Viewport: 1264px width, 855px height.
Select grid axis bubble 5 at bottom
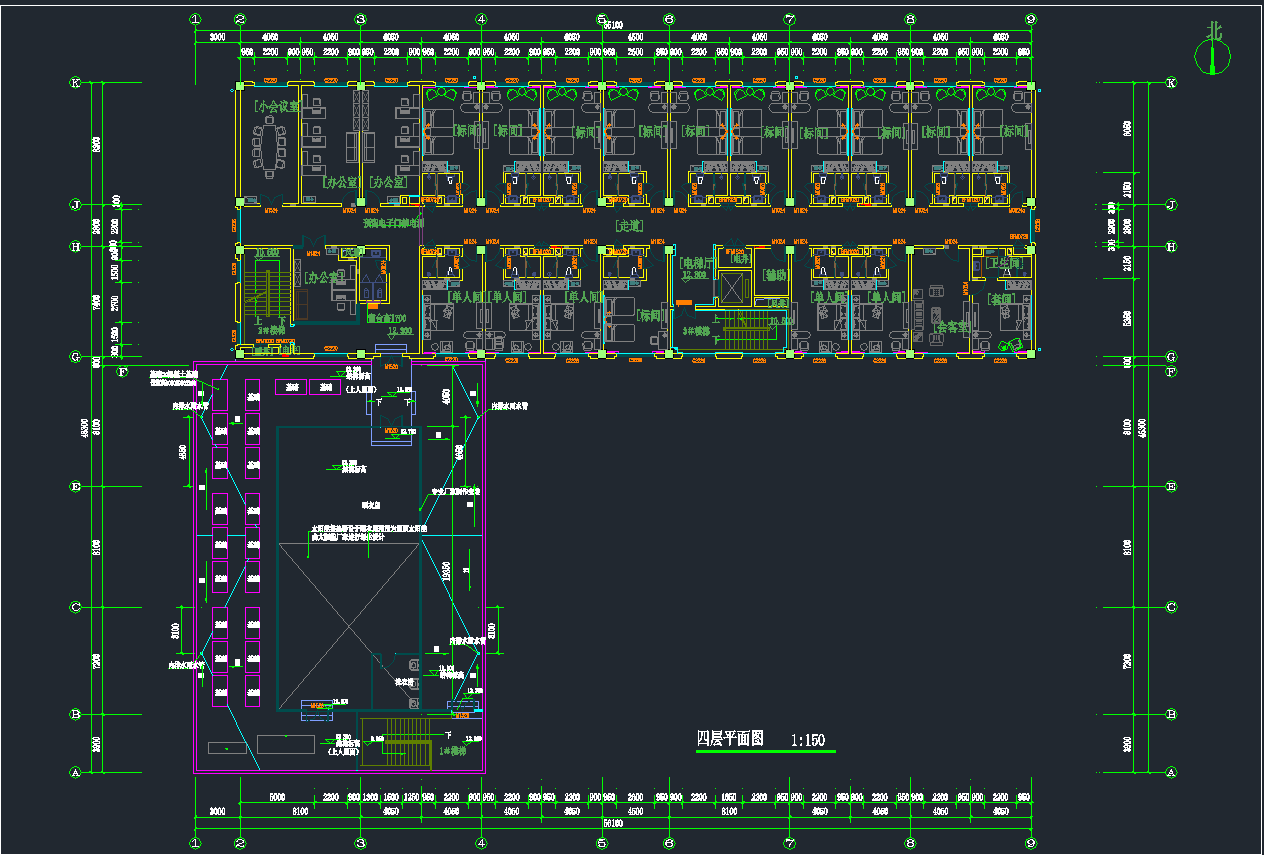click(602, 844)
